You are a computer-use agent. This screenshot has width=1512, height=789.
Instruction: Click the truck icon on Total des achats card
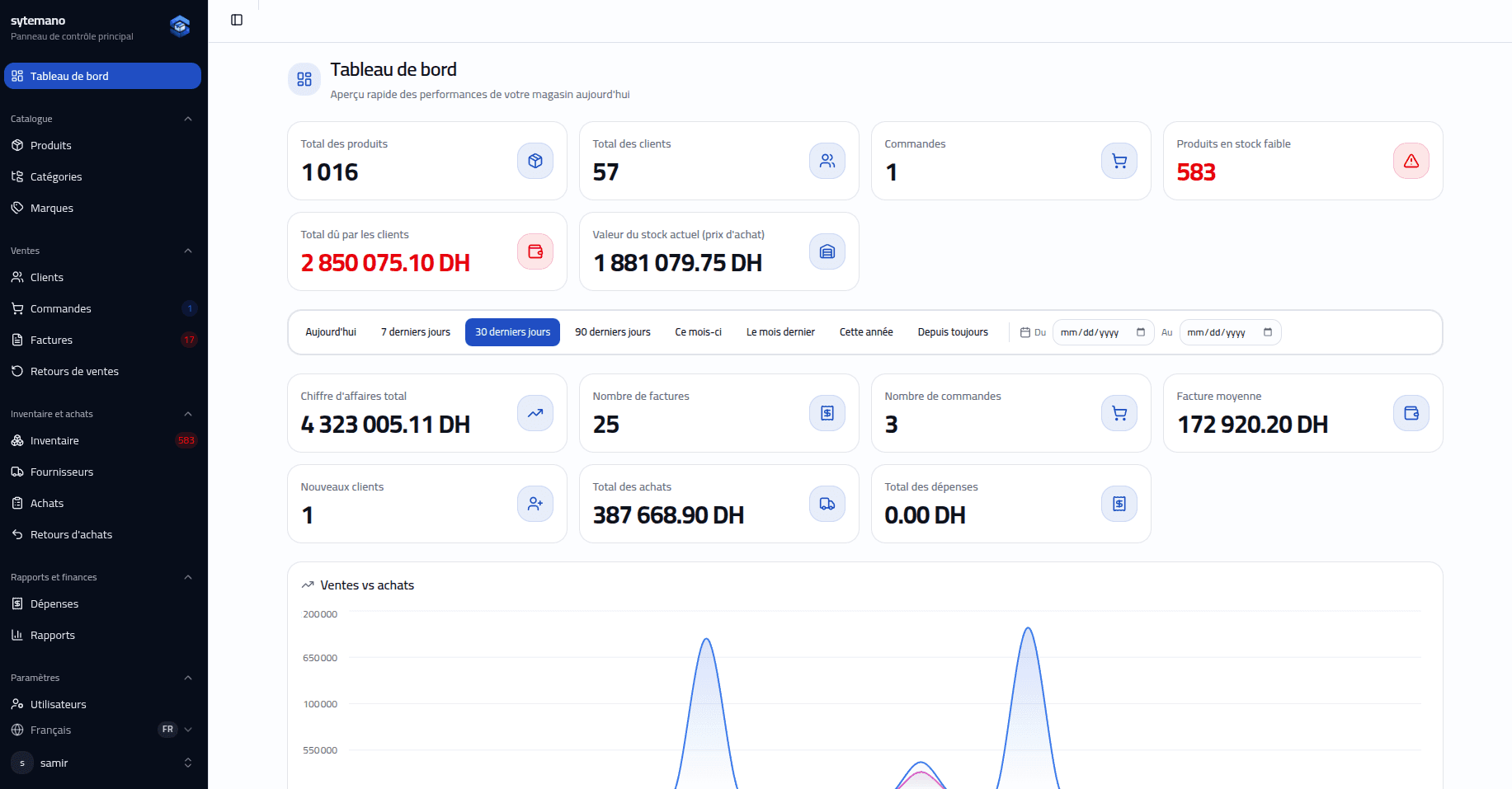pyautogui.click(x=827, y=504)
